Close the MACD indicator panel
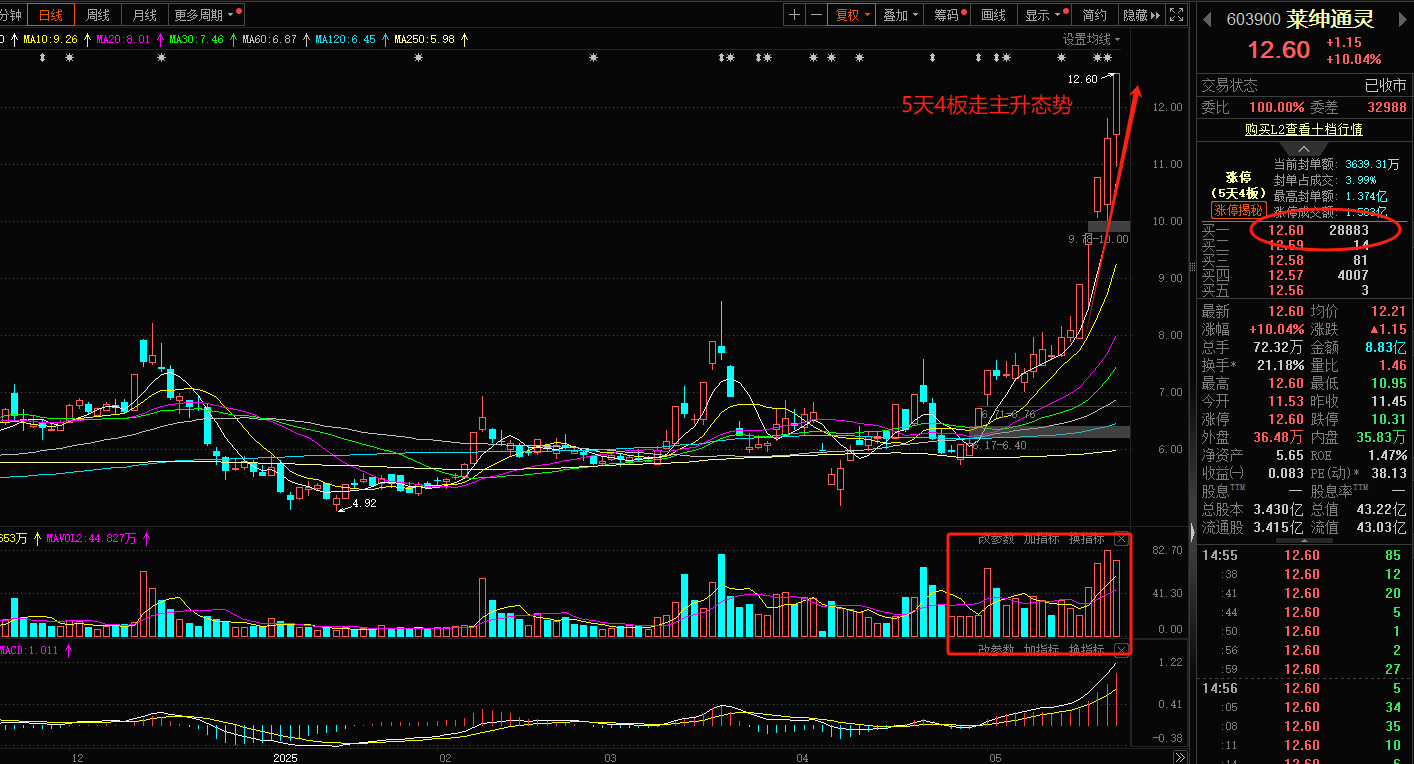 (1121, 649)
